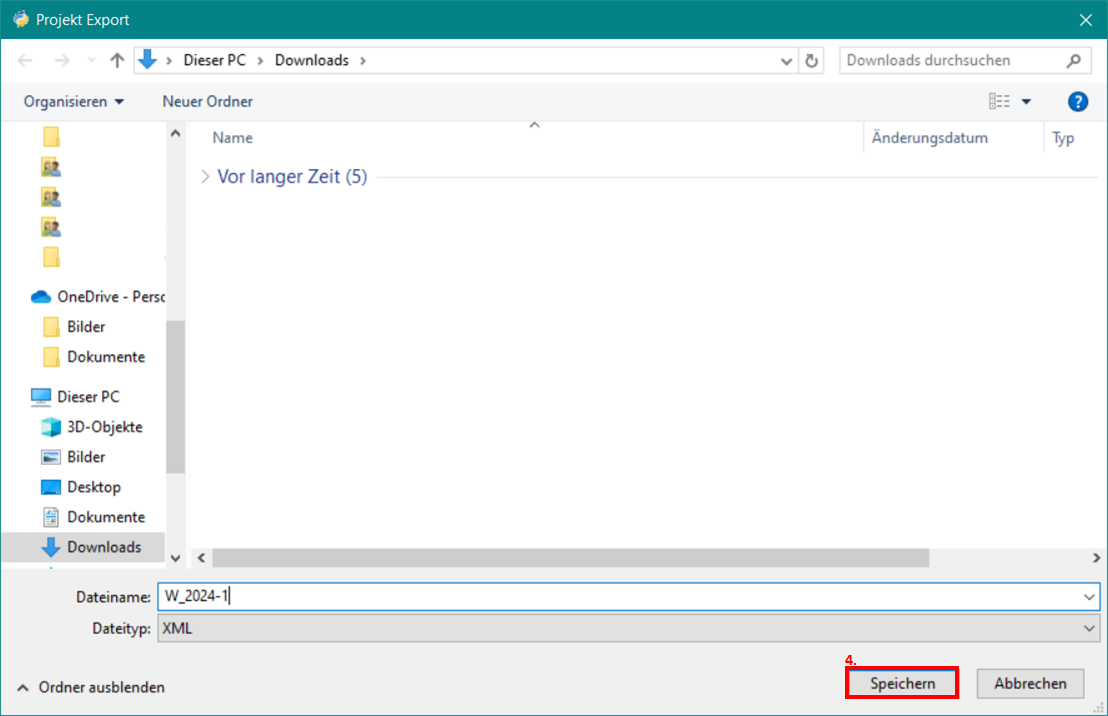Change view layout icon
The height and width of the screenshot is (716, 1108).
(x=999, y=101)
